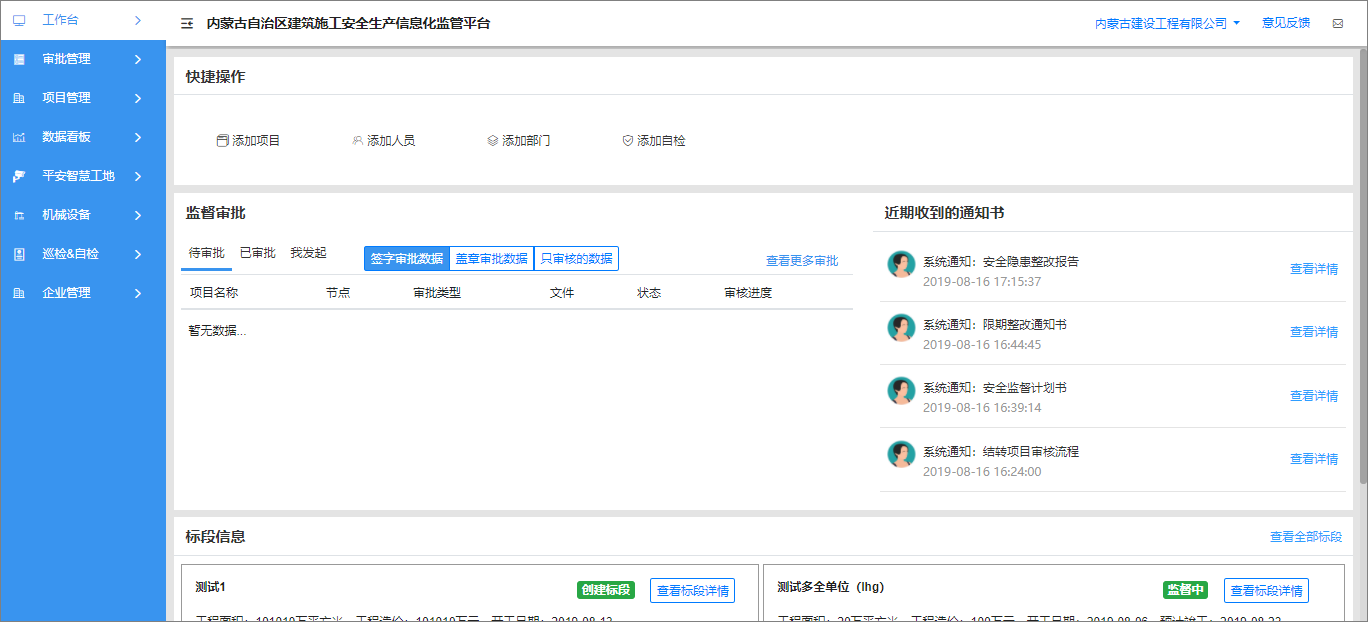View details of 安全隐患整改报告 notification
Screen dimensions: 1368x622
coord(1314,269)
